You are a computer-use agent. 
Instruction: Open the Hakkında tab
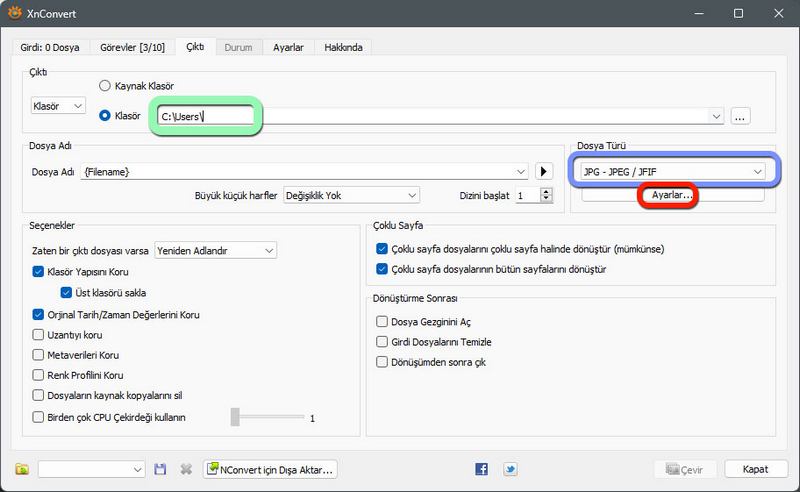click(x=343, y=47)
